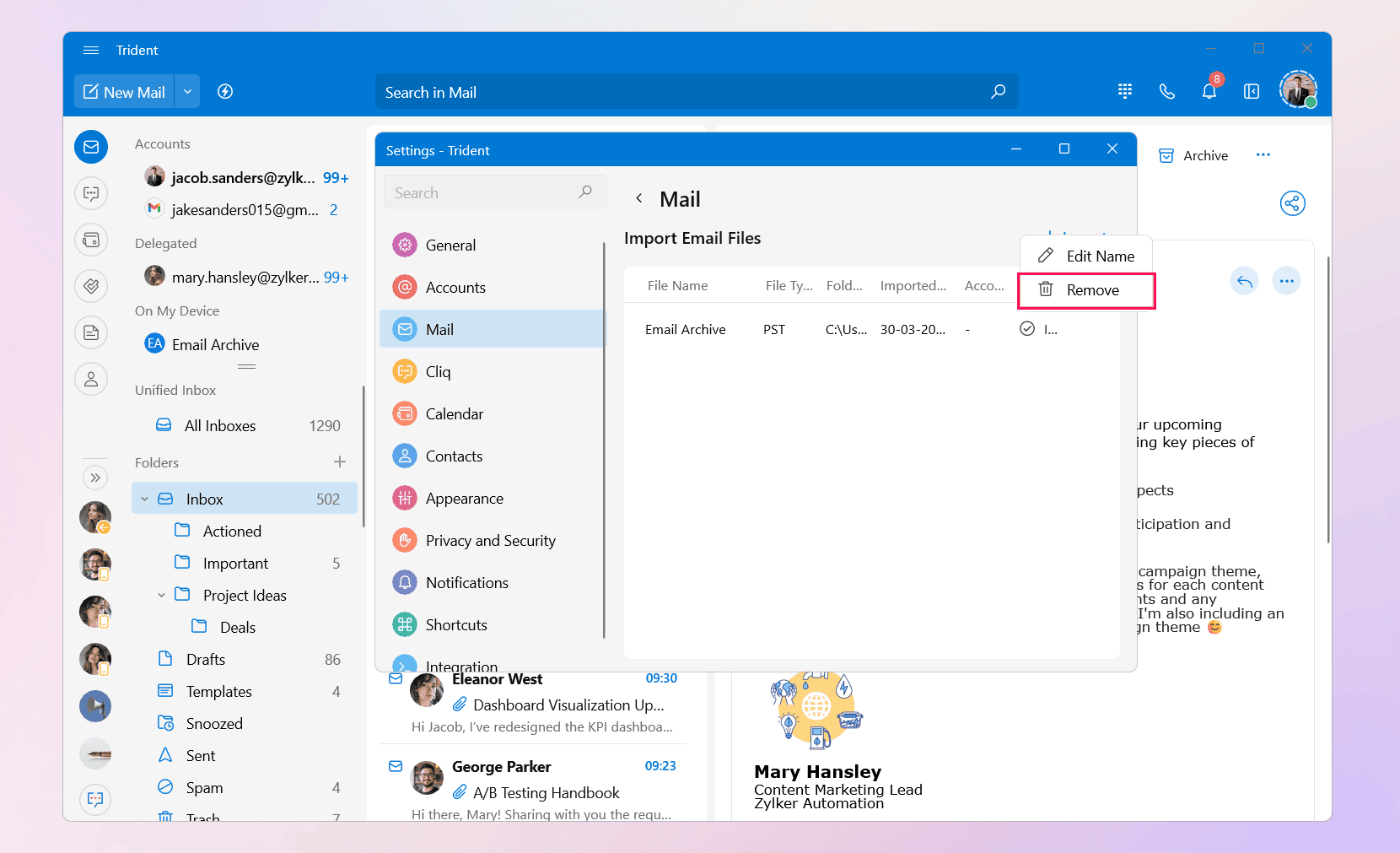This screenshot has height=853, width=1400.
Task: Collapse the Inbox folder tree
Action: pos(145,499)
